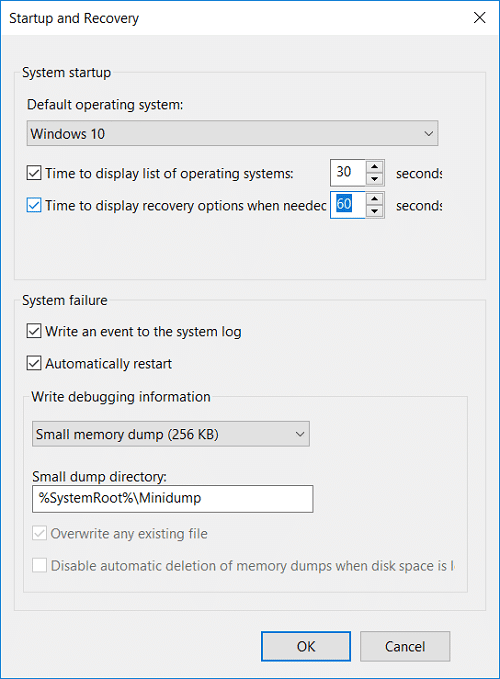
Task: Increase operating systems list time with up arrow
Action: click(375, 166)
